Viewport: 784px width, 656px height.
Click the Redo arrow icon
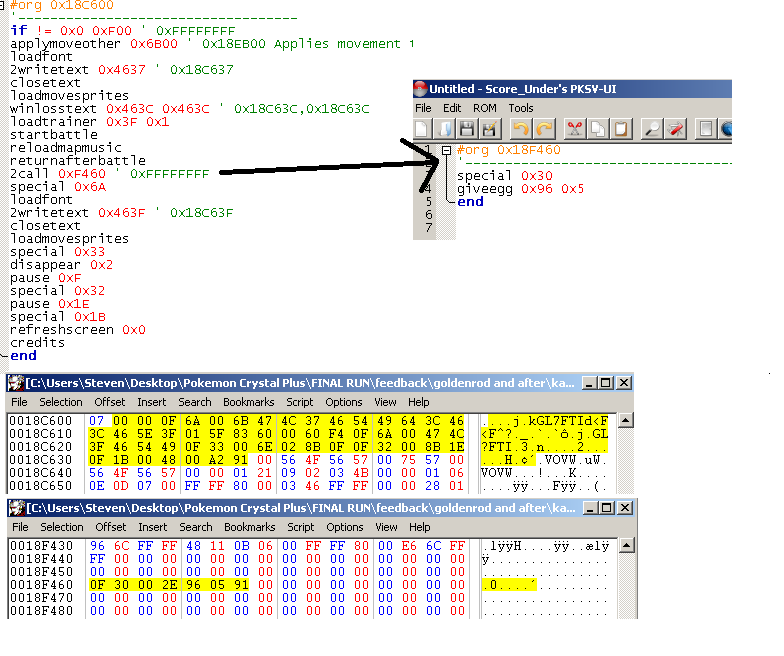544,129
